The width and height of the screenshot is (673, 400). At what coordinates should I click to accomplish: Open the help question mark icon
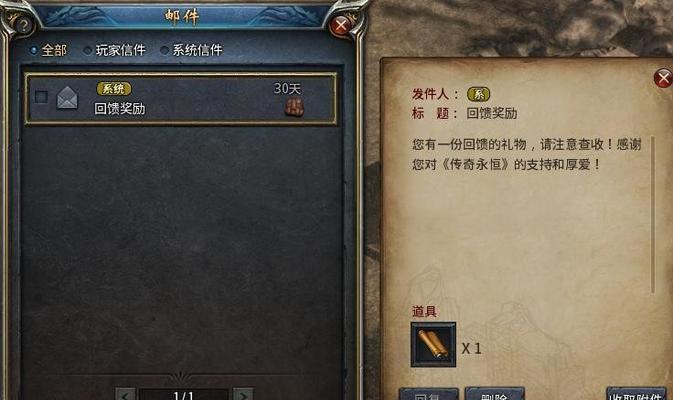23,25
